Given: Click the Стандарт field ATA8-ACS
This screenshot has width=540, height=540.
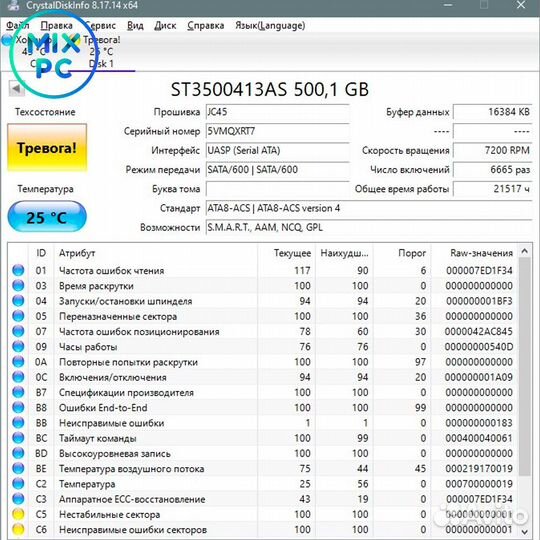Looking at the screenshot, I should click(369, 208).
